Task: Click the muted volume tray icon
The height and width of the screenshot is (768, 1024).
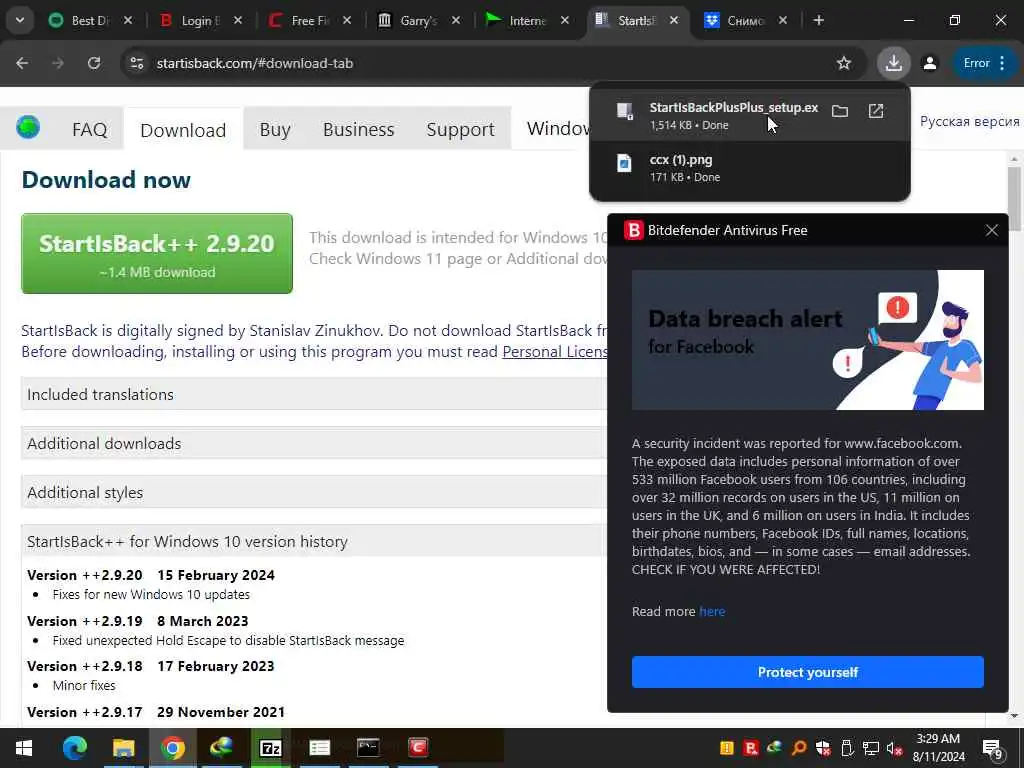Action: [894, 748]
